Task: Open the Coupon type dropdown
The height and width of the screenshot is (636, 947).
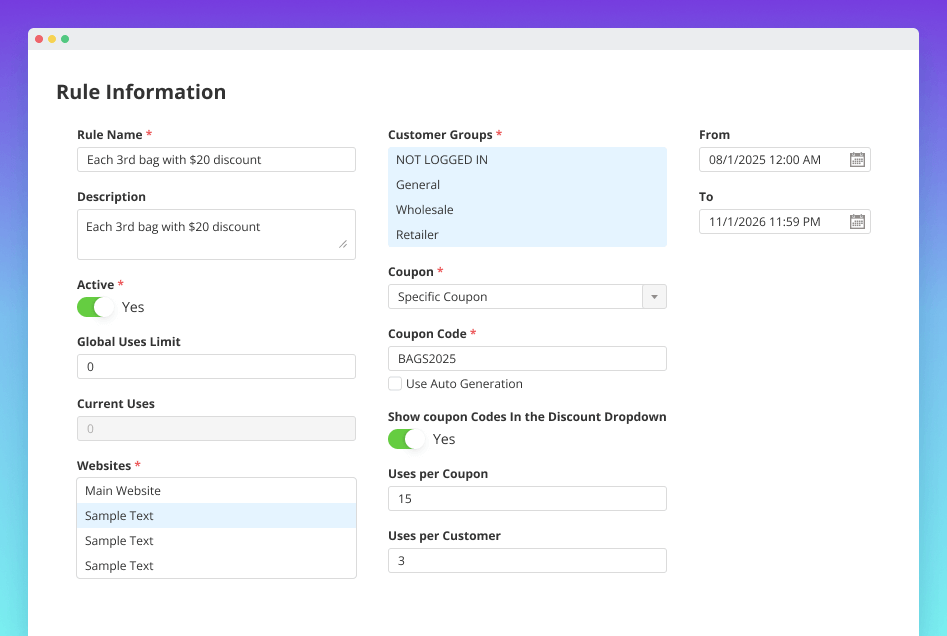Action: [655, 296]
